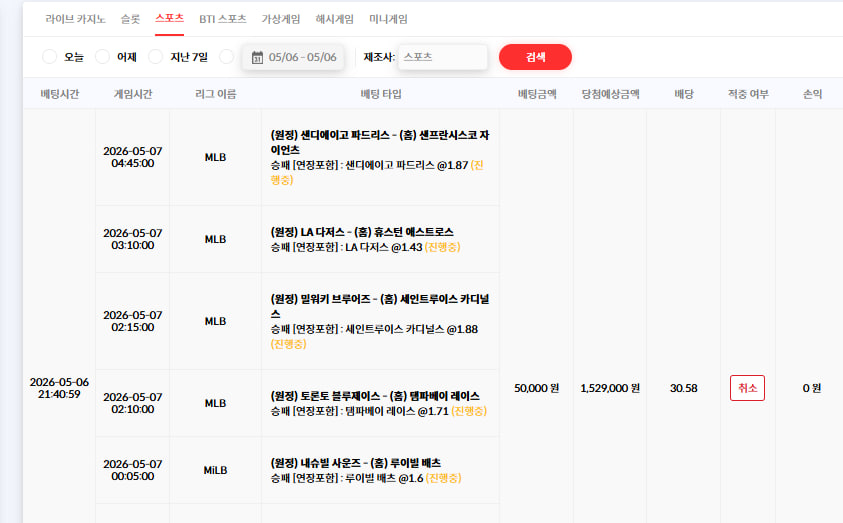Viewport: 843px width, 523px height.
Task: Open the 미니게임 tab
Action: coord(388,19)
